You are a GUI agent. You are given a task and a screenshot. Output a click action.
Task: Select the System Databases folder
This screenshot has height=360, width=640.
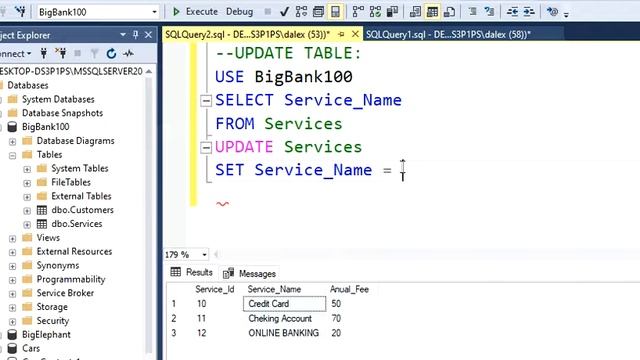58,99
